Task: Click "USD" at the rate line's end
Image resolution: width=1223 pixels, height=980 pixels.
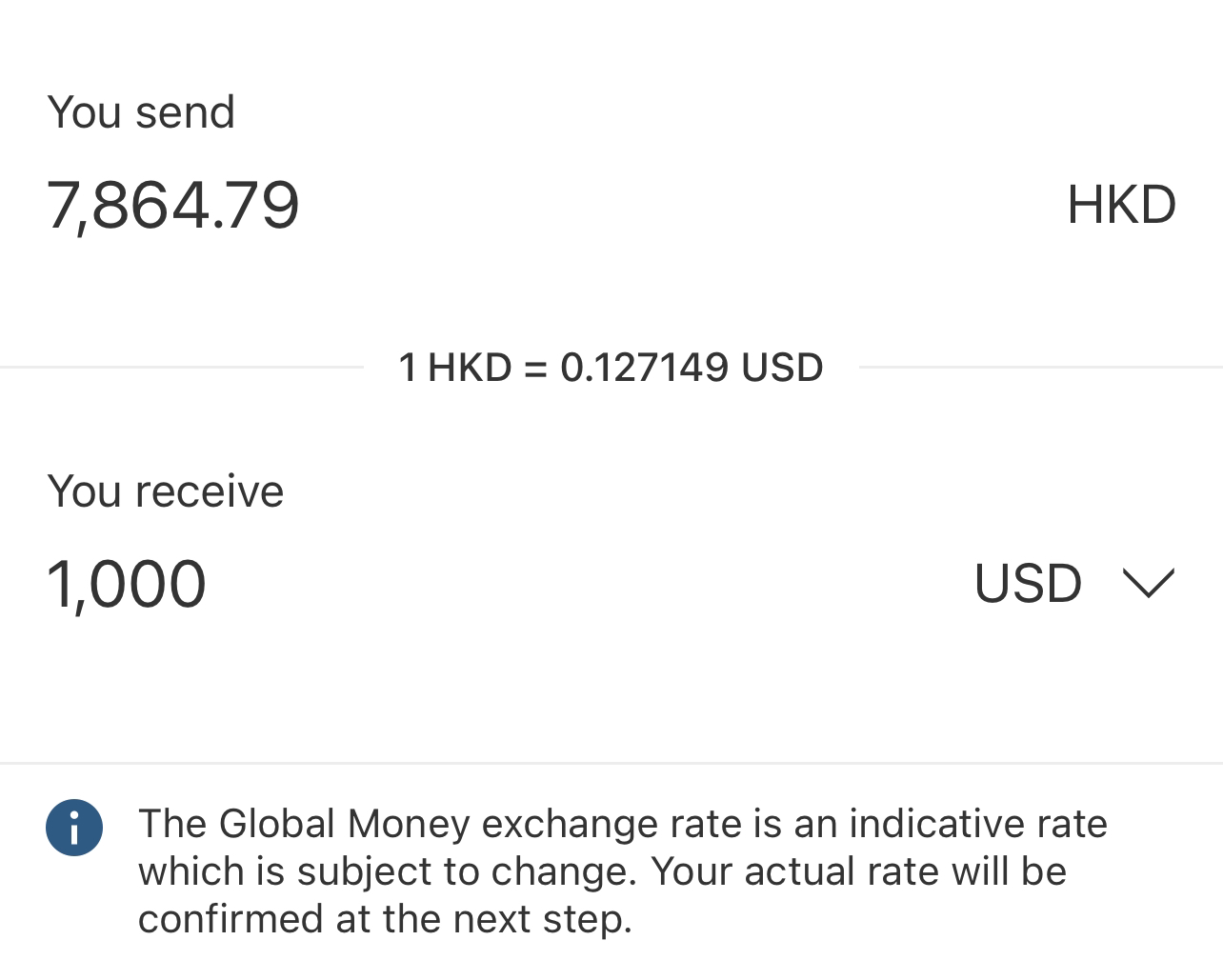Action: click(x=782, y=368)
